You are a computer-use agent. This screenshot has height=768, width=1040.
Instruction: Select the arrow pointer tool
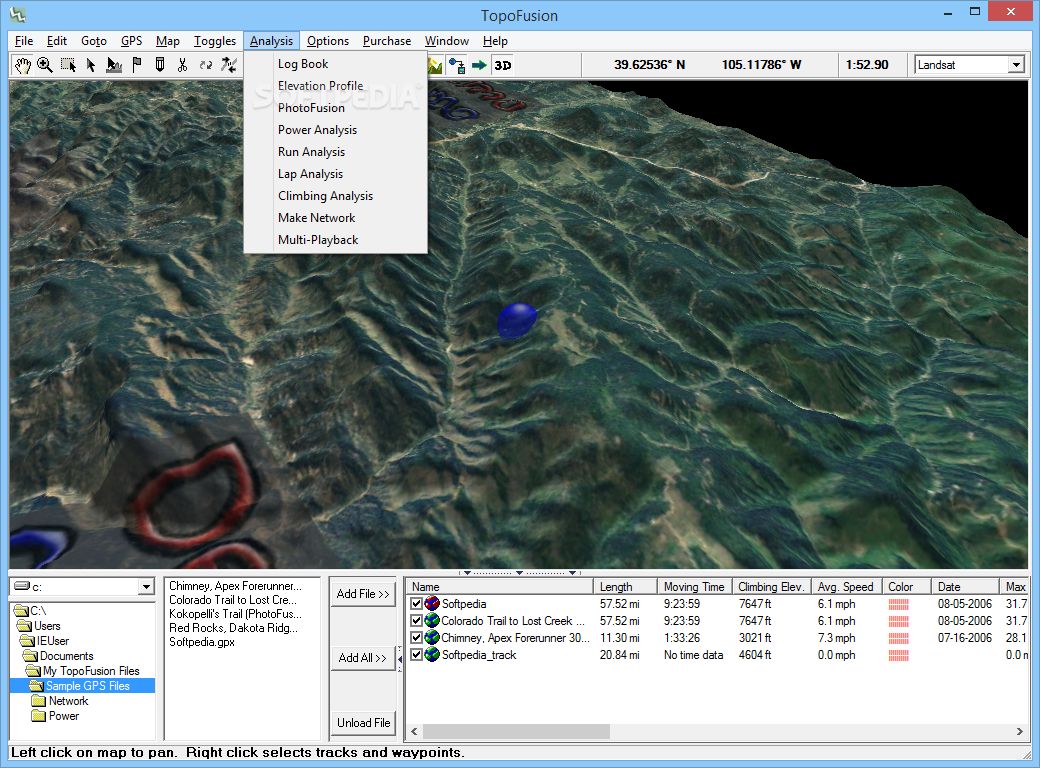[x=91, y=65]
